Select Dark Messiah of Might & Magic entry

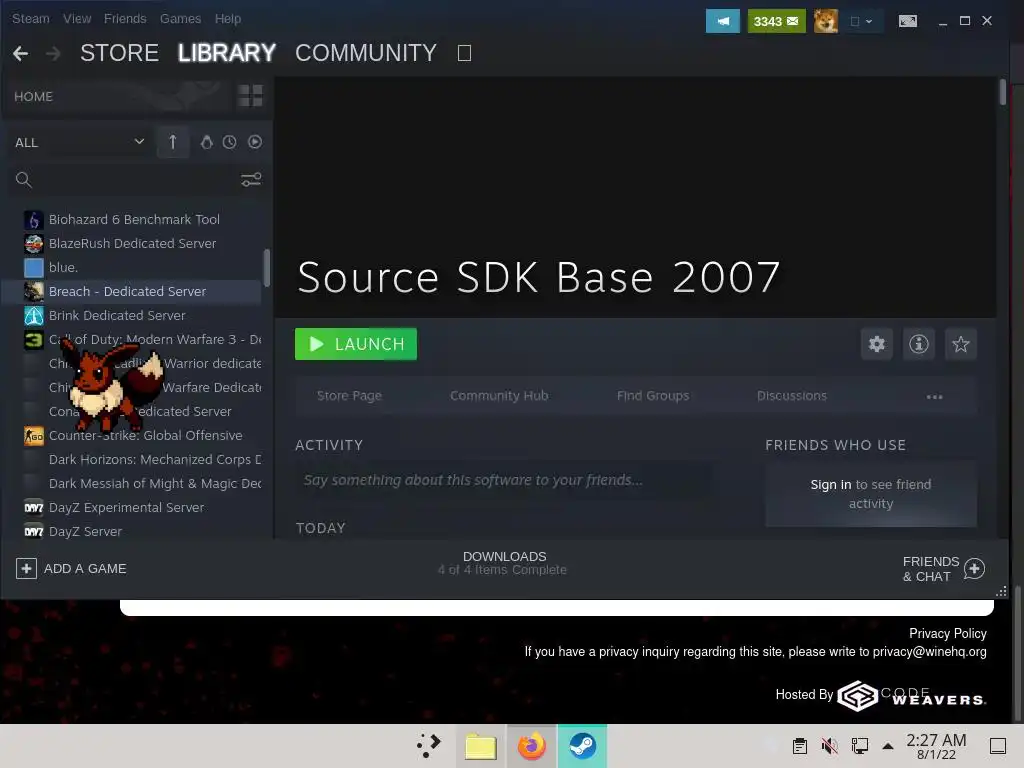pyautogui.click(x=155, y=484)
